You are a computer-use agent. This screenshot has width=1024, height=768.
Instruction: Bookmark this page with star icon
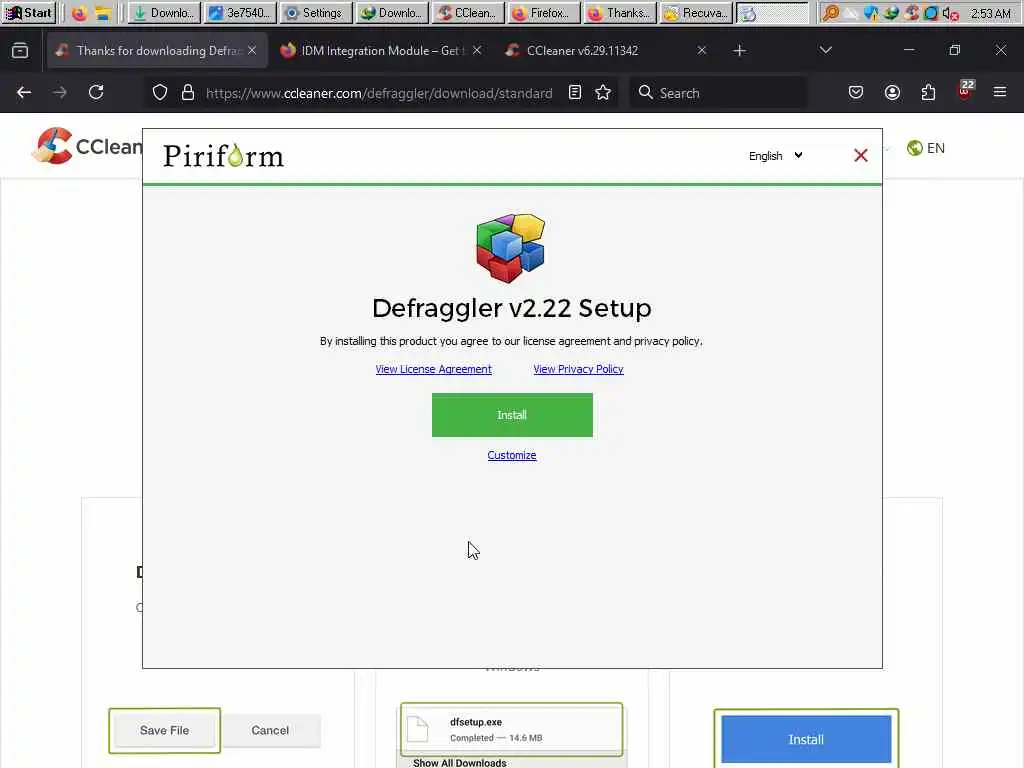pos(603,93)
